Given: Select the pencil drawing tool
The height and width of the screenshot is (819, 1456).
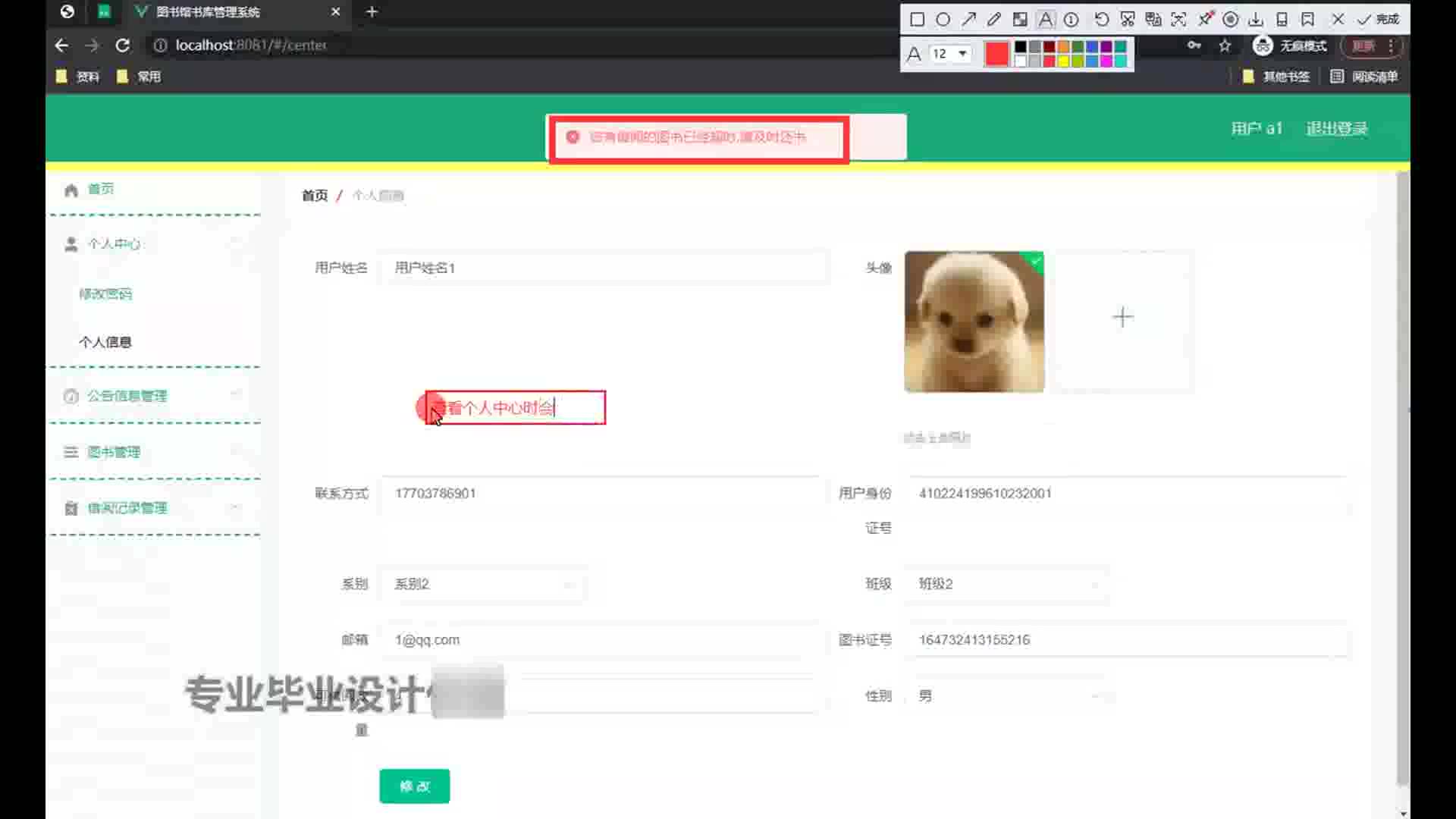Looking at the screenshot, I should click(x=994, y=20).
